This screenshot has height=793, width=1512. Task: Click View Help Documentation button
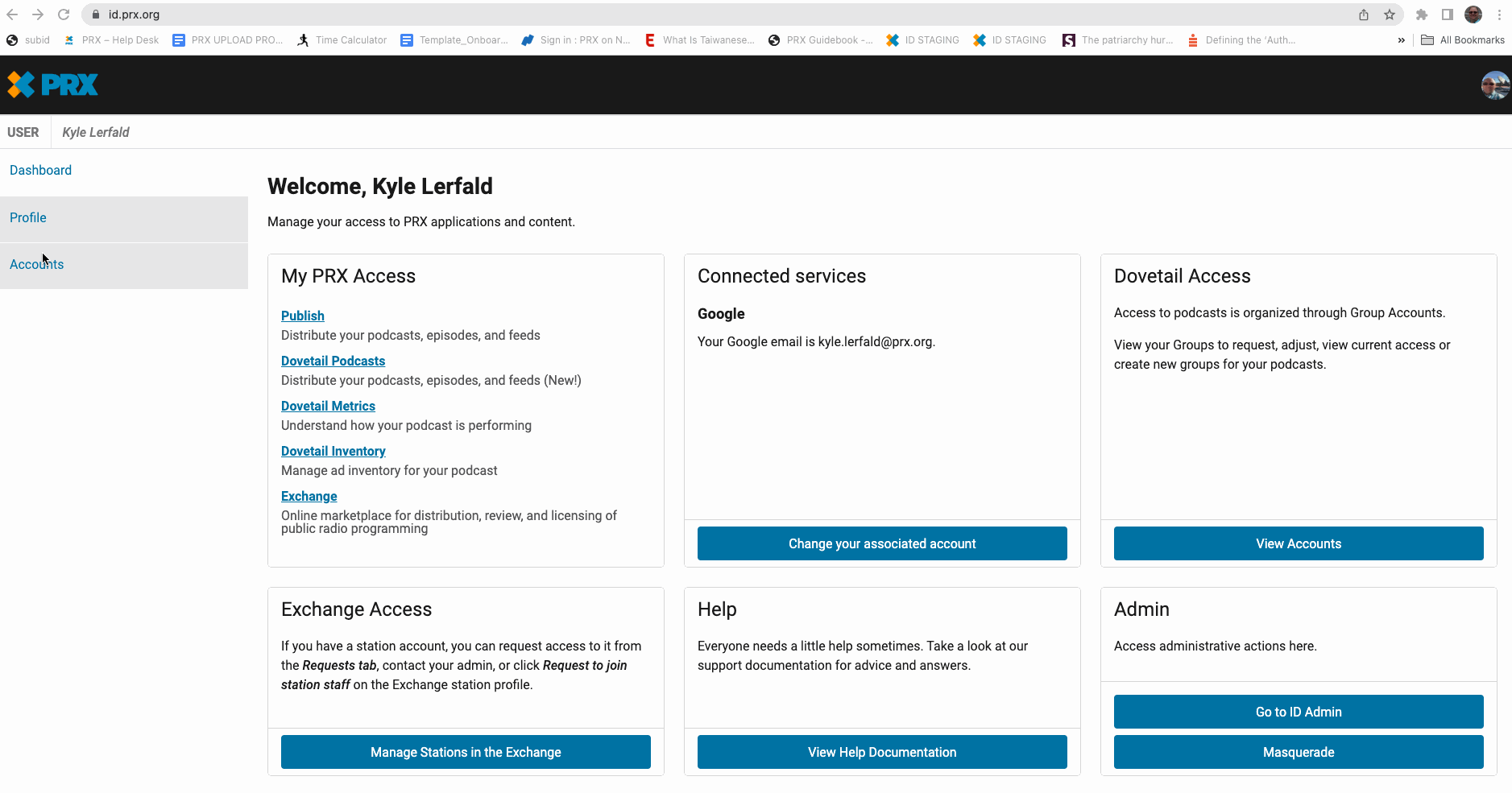click(882, 752)
